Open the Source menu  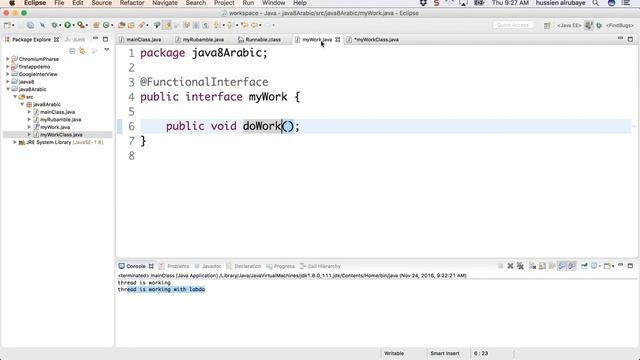coord(101,3)
